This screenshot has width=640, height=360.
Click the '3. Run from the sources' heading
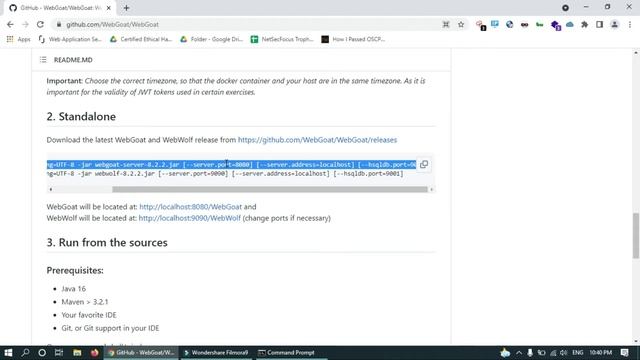[x=107, y=242]
